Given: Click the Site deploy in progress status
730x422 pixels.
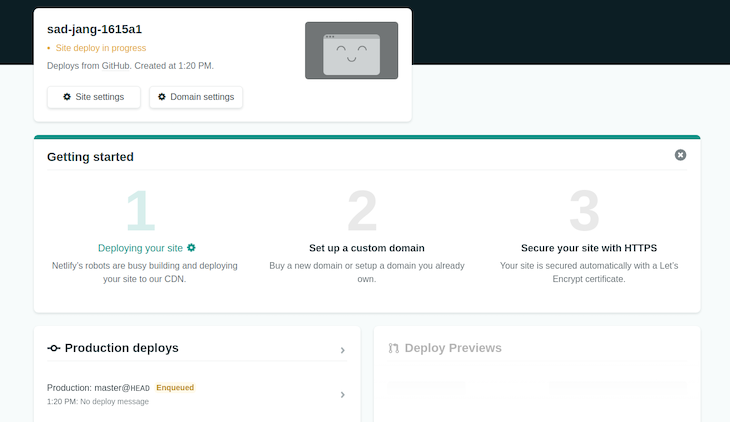Looking at the screenshot, I should 100,48.
